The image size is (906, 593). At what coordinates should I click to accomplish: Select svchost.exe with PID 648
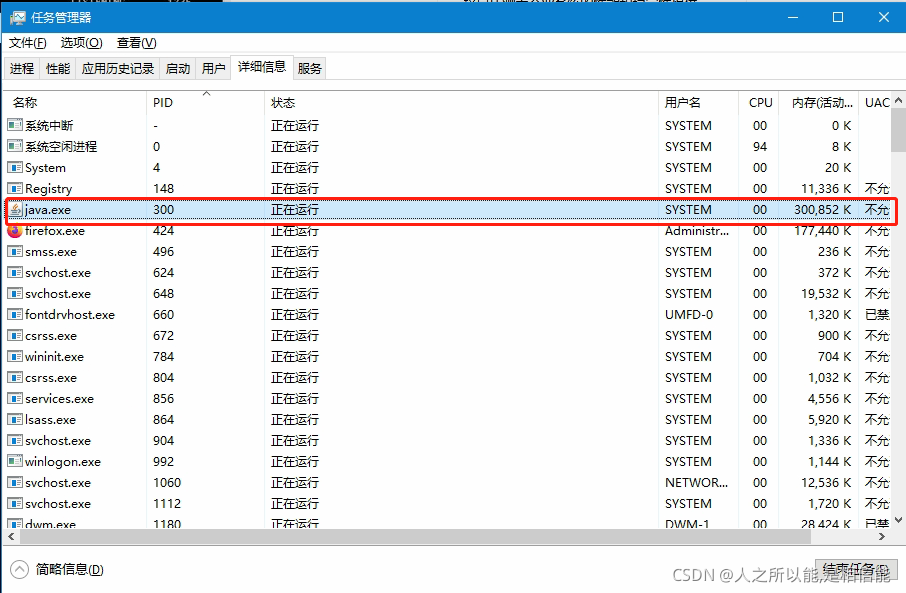[448, 294]
